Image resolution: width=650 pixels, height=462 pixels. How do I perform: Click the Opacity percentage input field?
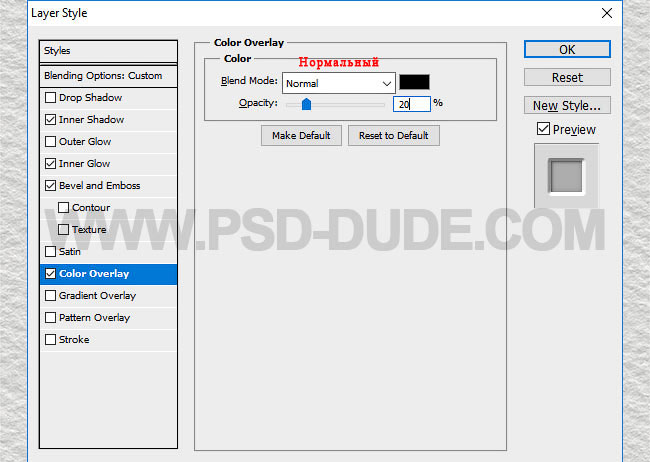click(412, 104)
